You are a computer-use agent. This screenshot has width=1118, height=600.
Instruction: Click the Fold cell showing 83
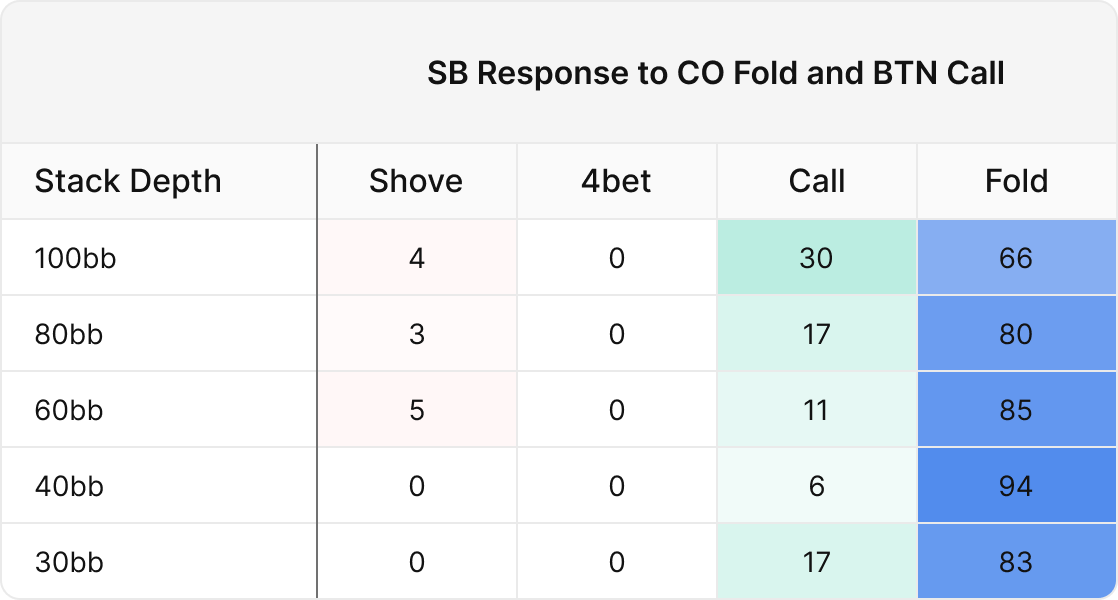click(1016, 562)
